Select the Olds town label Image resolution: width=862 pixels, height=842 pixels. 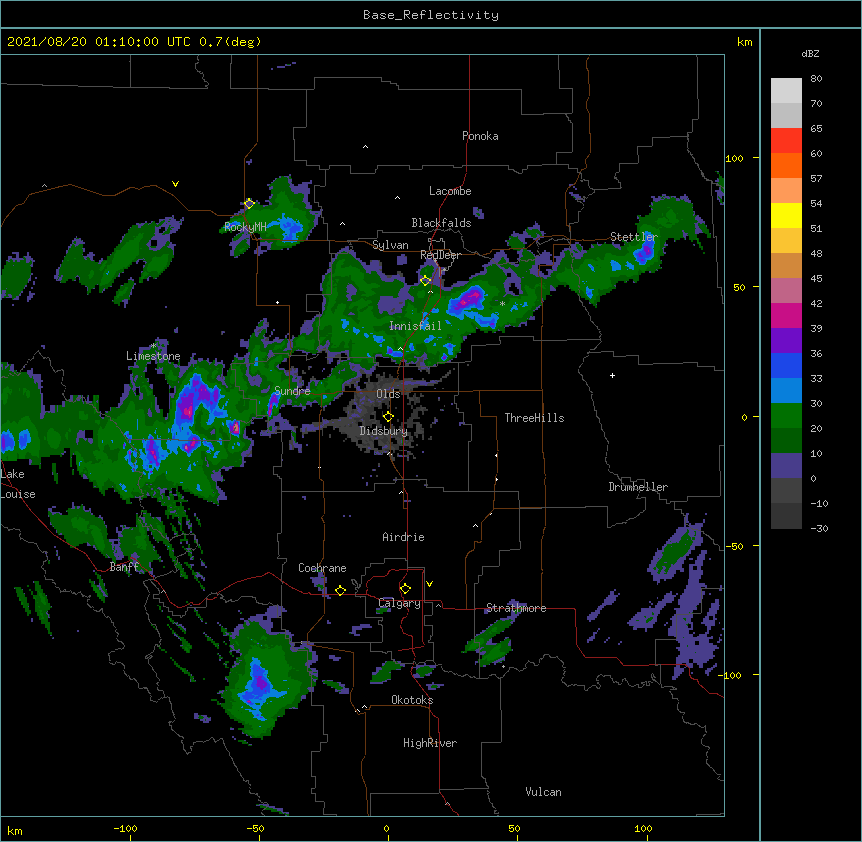[388, 394]
